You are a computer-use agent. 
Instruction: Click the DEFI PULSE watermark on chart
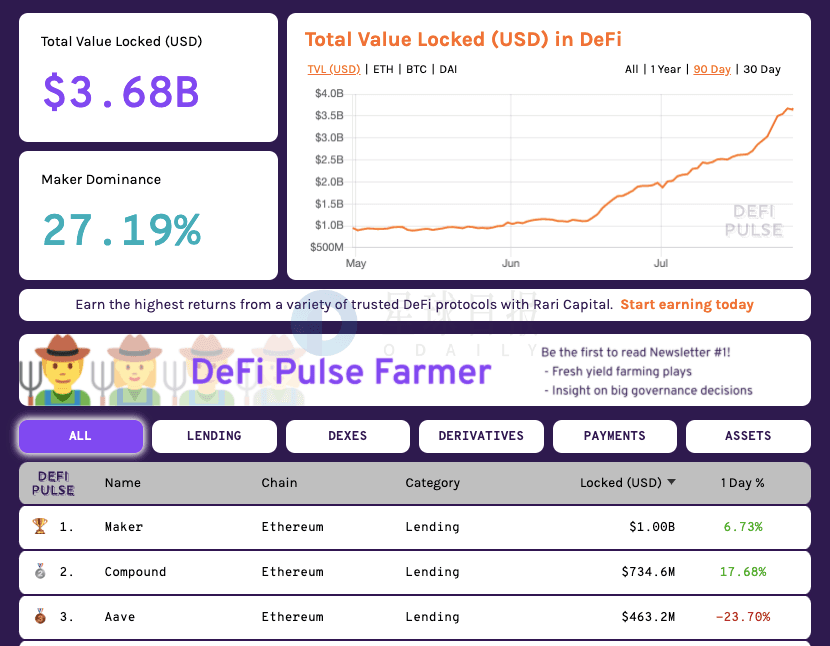[x=753, y=221]
